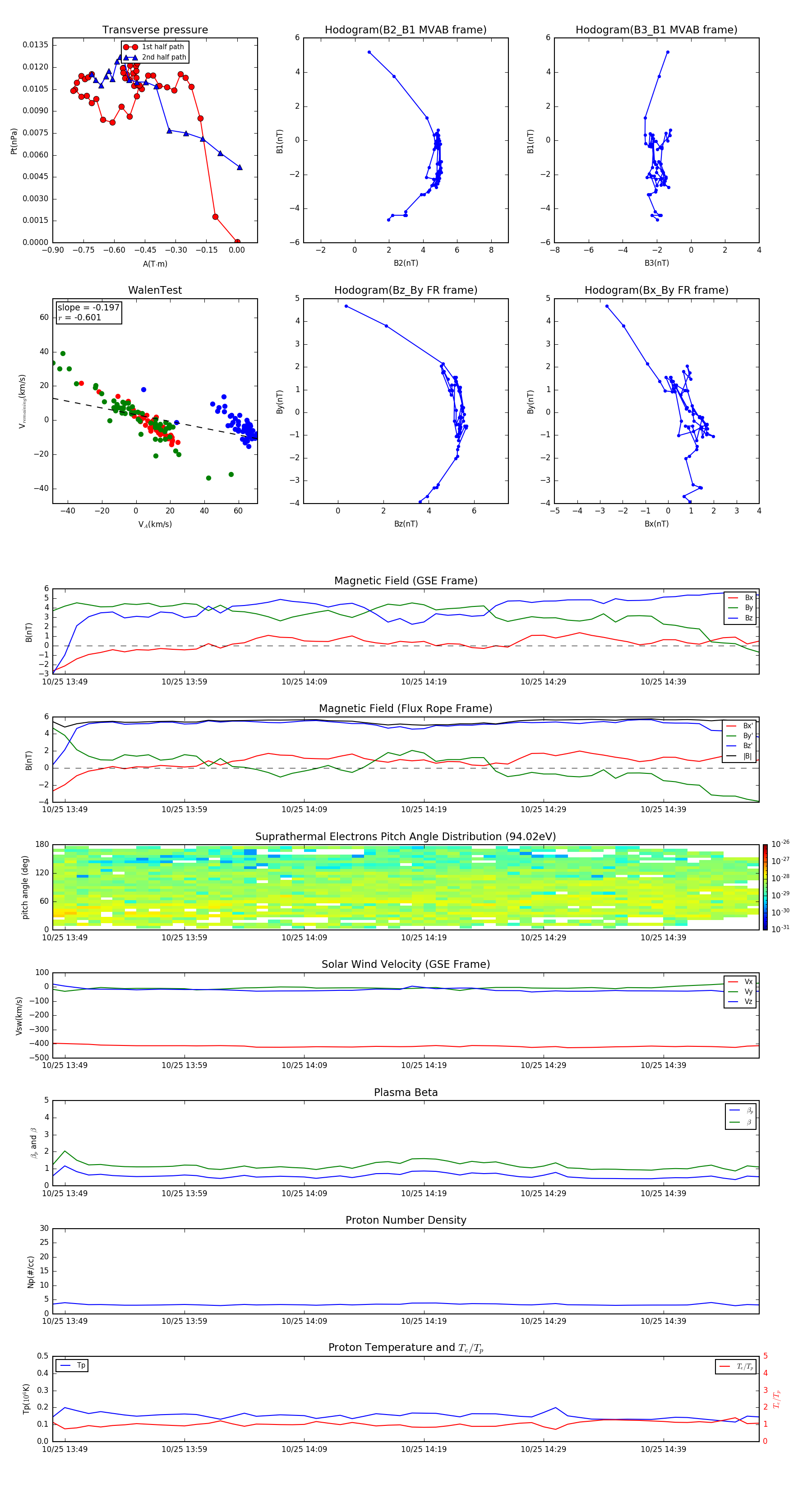Screen dimensions: 812x1489
Task: Click the "0.0135" tick on Transverse pressure
Action: (35, 45)
